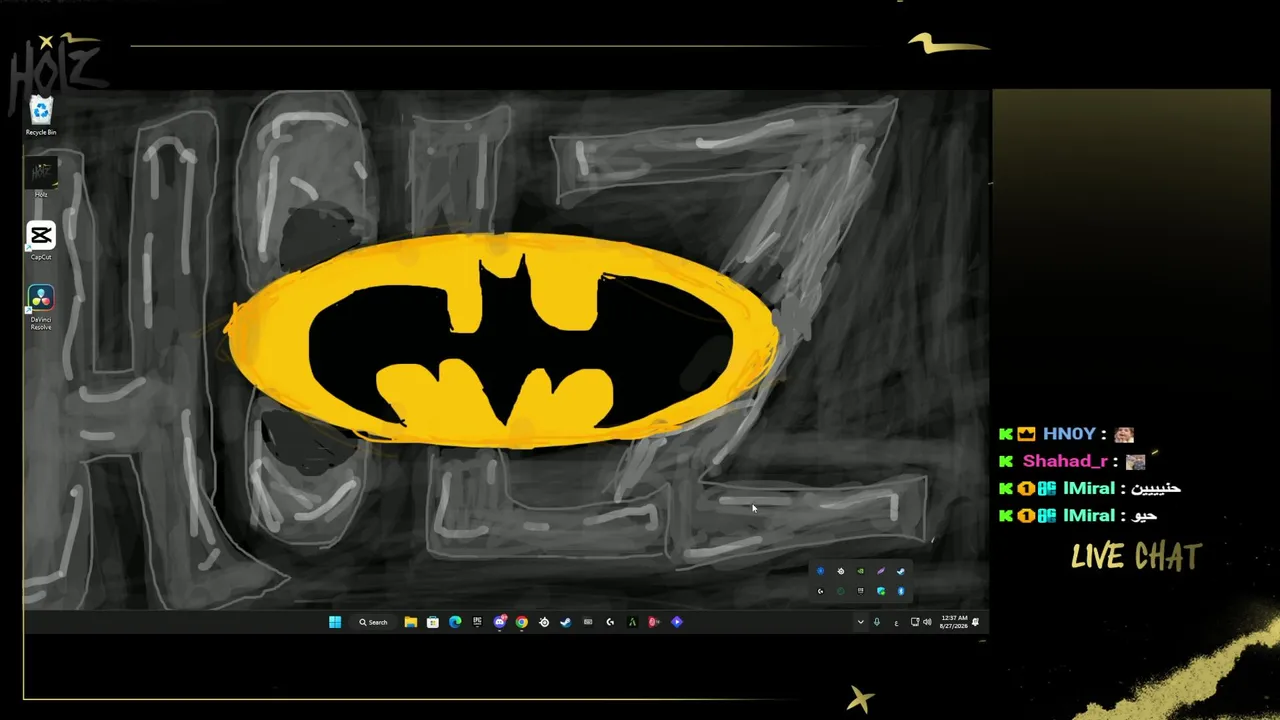1280x720 pixels.
Task: Click Logitech G HUB icon in tray flyout
Action: click(x=821, y=591)
